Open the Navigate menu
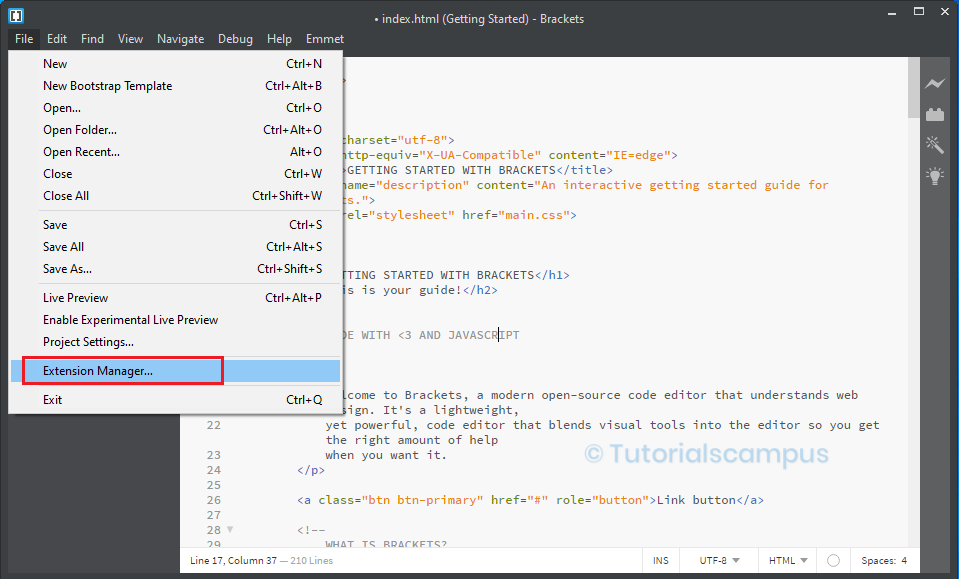Image resolution: width=959 pixels, height=579 pixels. [x=180, y=39]
